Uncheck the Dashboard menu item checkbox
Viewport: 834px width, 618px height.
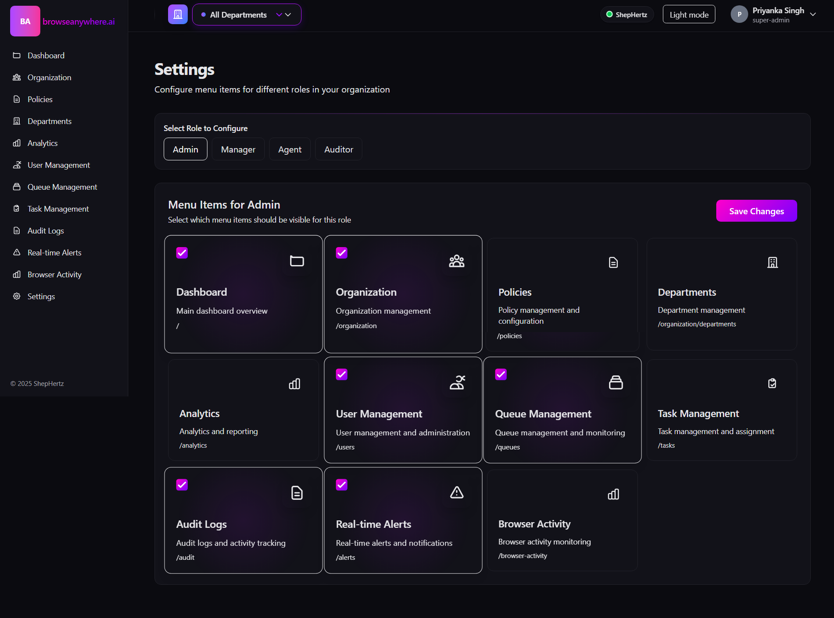click(x=182, y=253)
